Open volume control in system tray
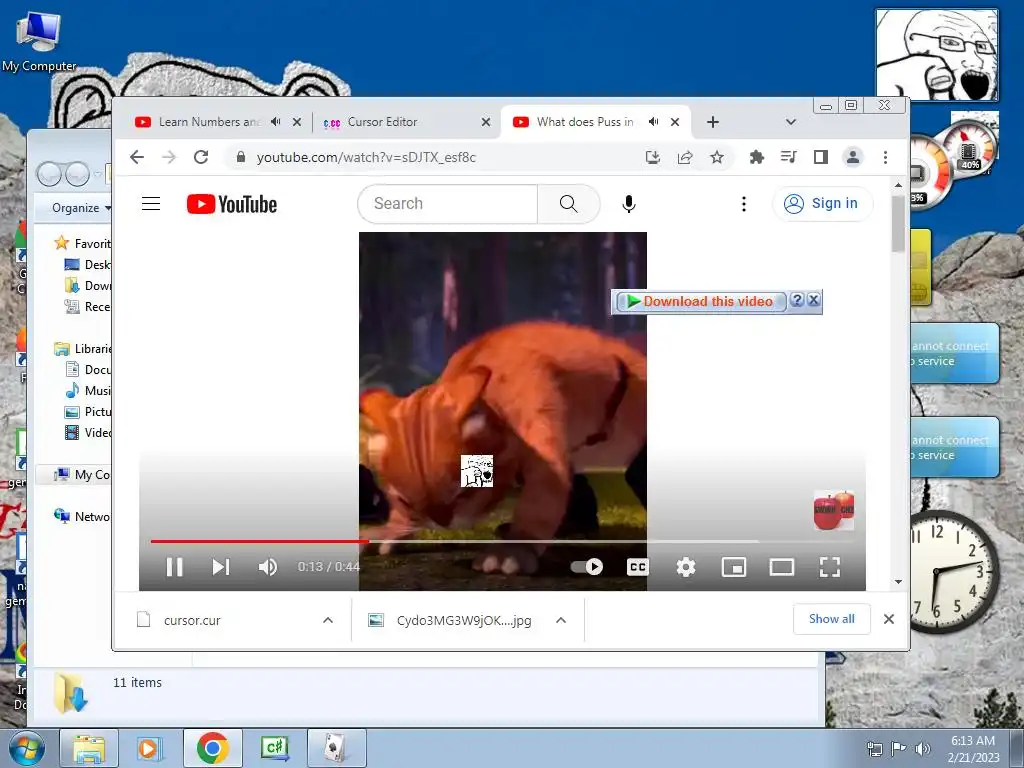1024x768 pixels. point(922,748)
